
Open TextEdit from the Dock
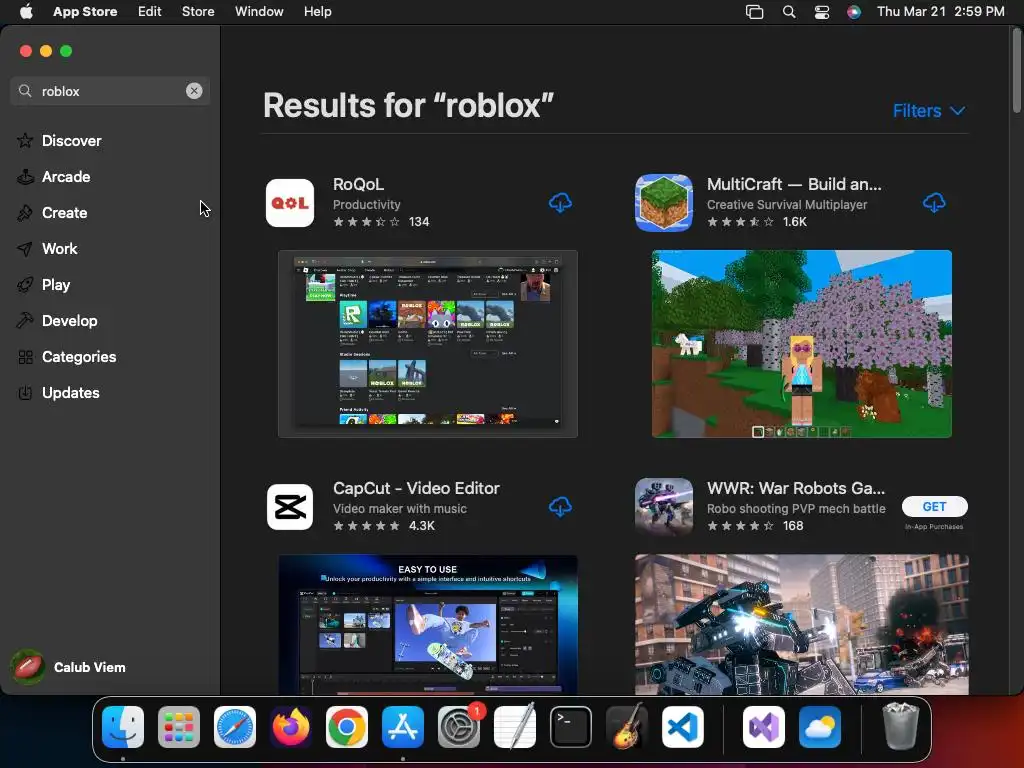point(515,727)
